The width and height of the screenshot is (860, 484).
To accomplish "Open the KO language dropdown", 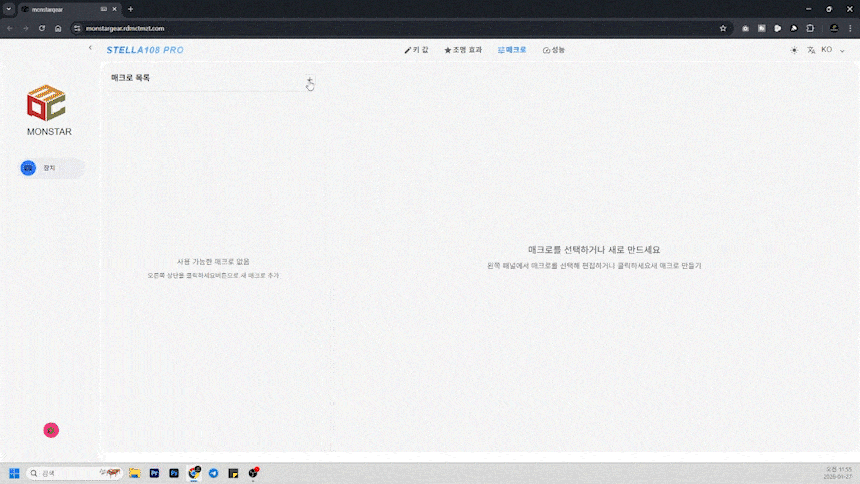I will (832, 50).
